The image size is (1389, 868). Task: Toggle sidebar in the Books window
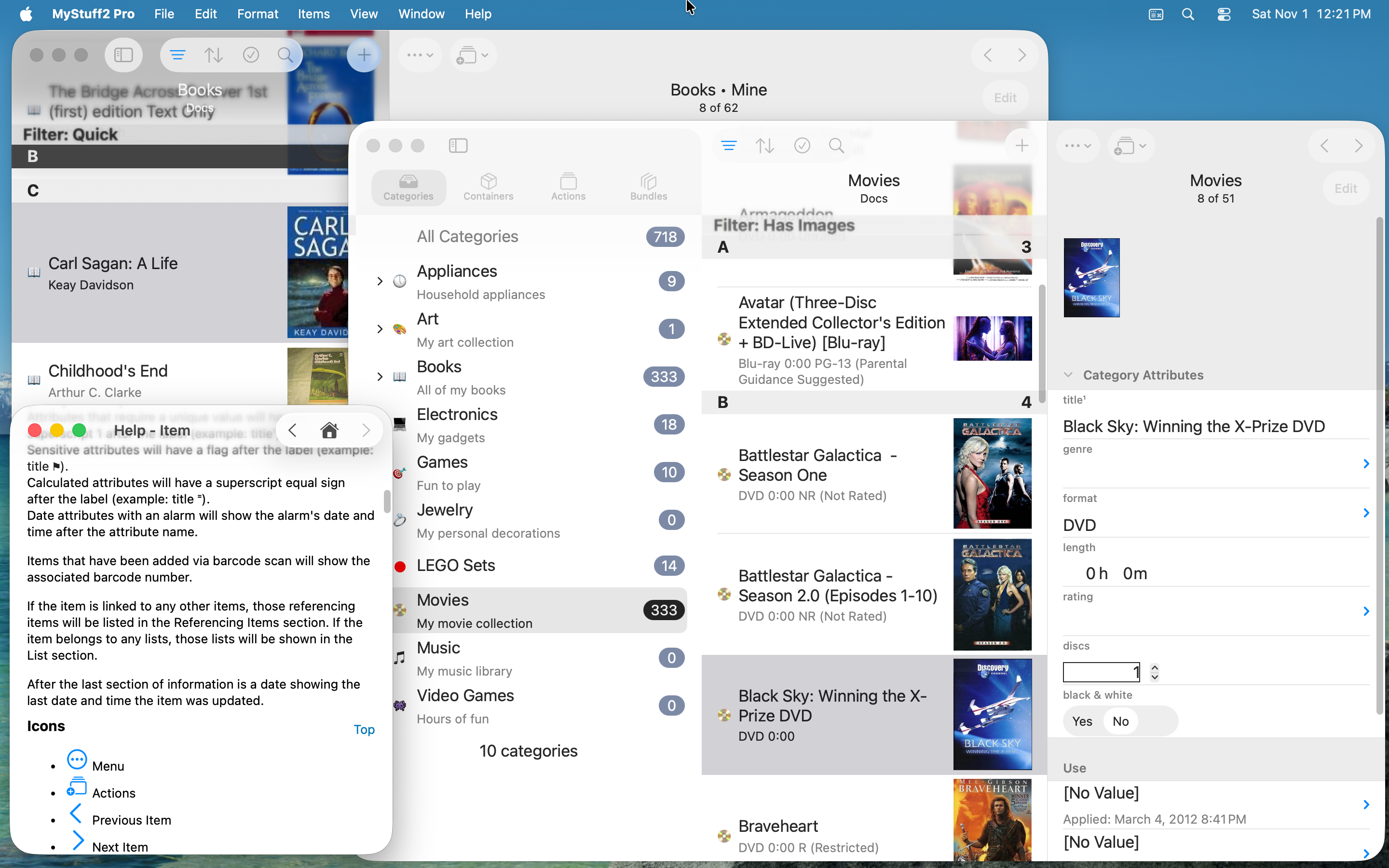click(x=123, y=55)
